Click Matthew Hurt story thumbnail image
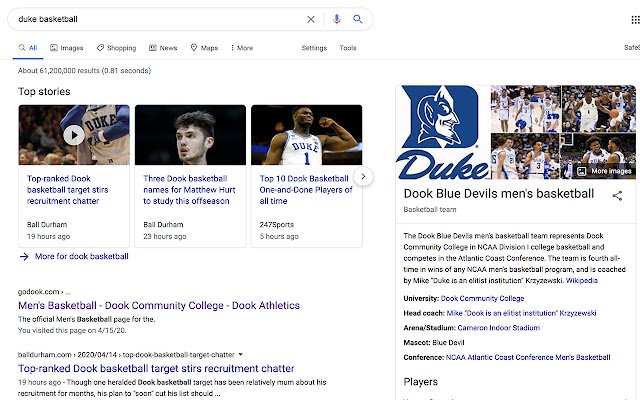 (190, 135)
